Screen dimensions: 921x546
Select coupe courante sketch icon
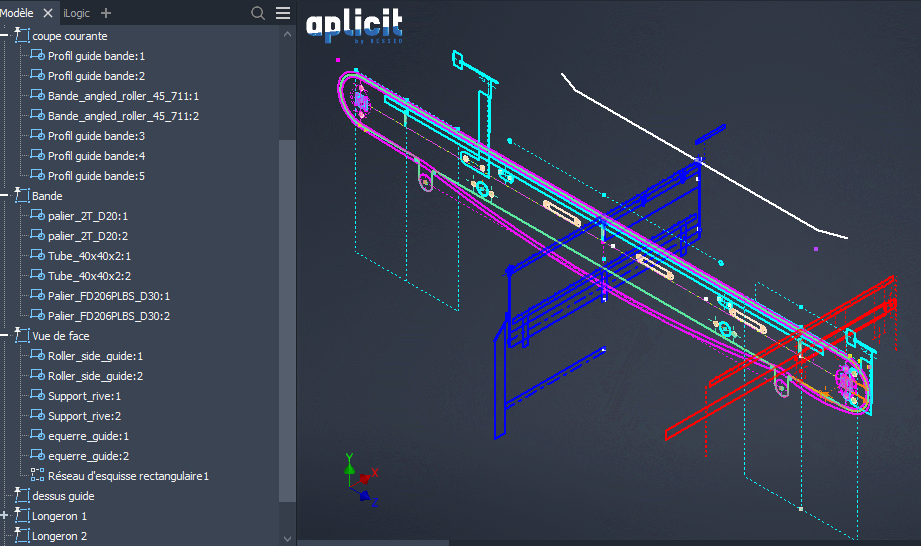coord(22,35)
